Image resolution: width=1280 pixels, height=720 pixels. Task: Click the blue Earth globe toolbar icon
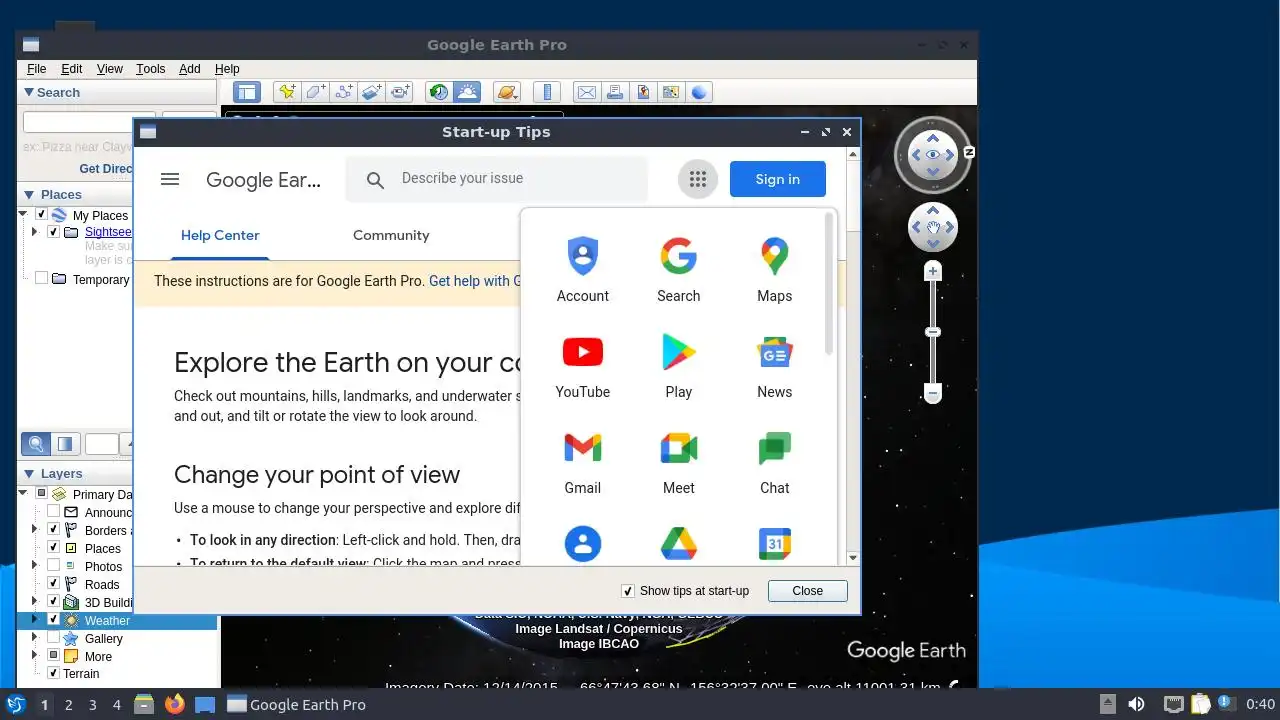(x=699, y=92)
